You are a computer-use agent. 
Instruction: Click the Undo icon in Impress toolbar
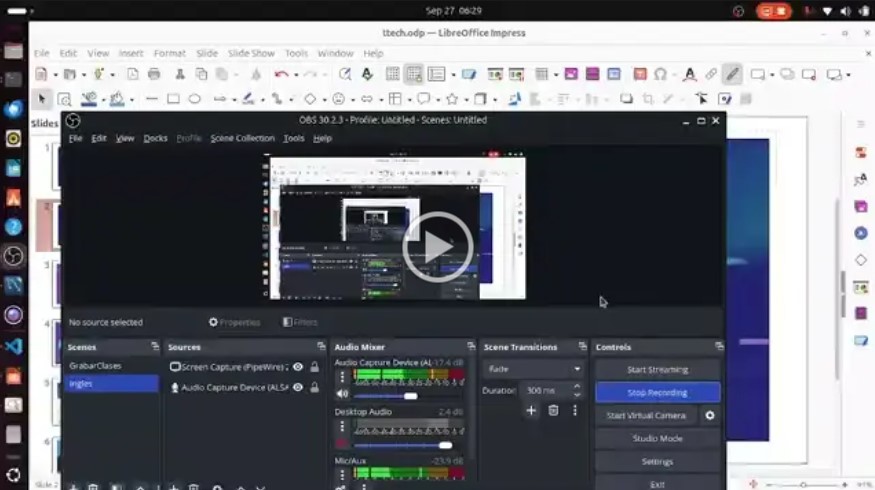(281, 74)
